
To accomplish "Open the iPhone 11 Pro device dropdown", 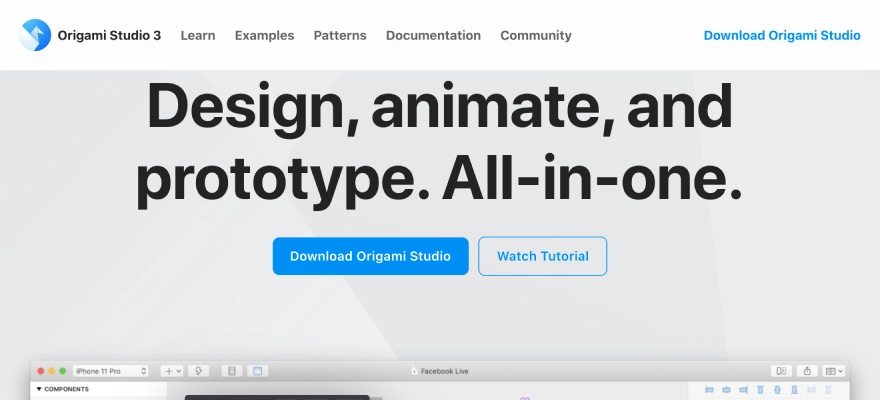I will coord(110,371).
